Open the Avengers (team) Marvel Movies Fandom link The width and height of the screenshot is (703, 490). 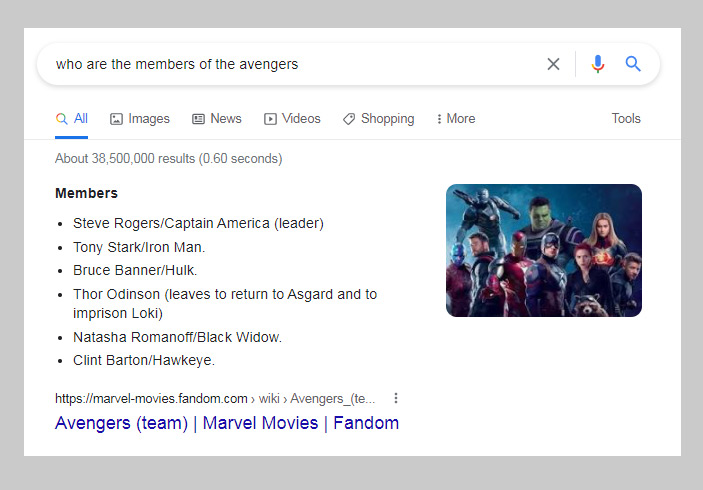pyautogui.click(x=227, y=423)
